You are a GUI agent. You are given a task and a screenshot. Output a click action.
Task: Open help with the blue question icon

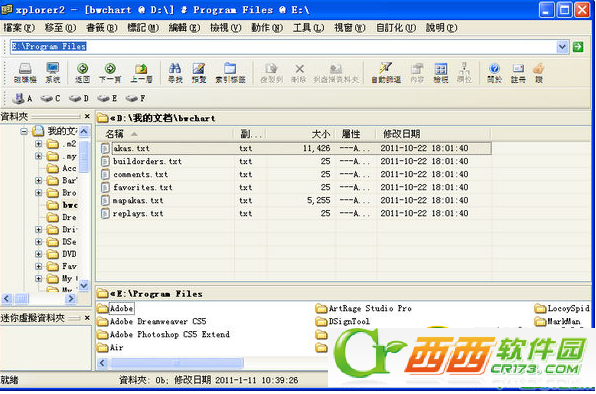click(495, 72)
